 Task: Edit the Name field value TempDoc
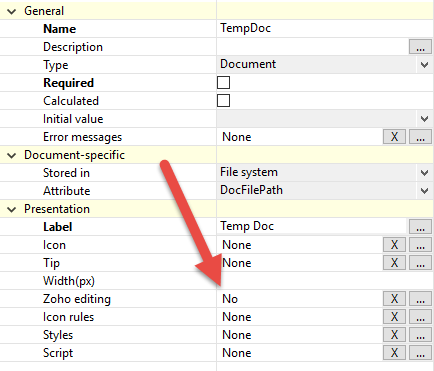325,28
